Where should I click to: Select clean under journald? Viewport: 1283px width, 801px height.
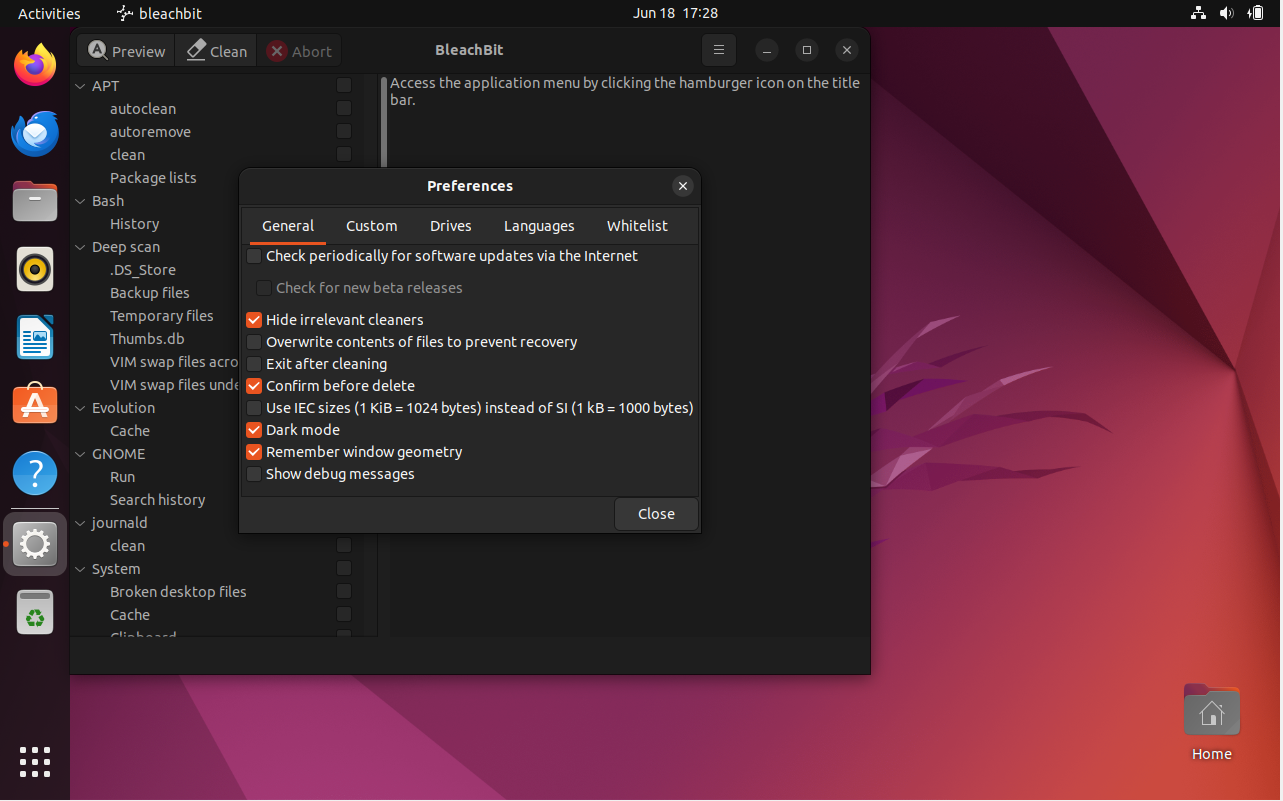click(x=127, y=546)
